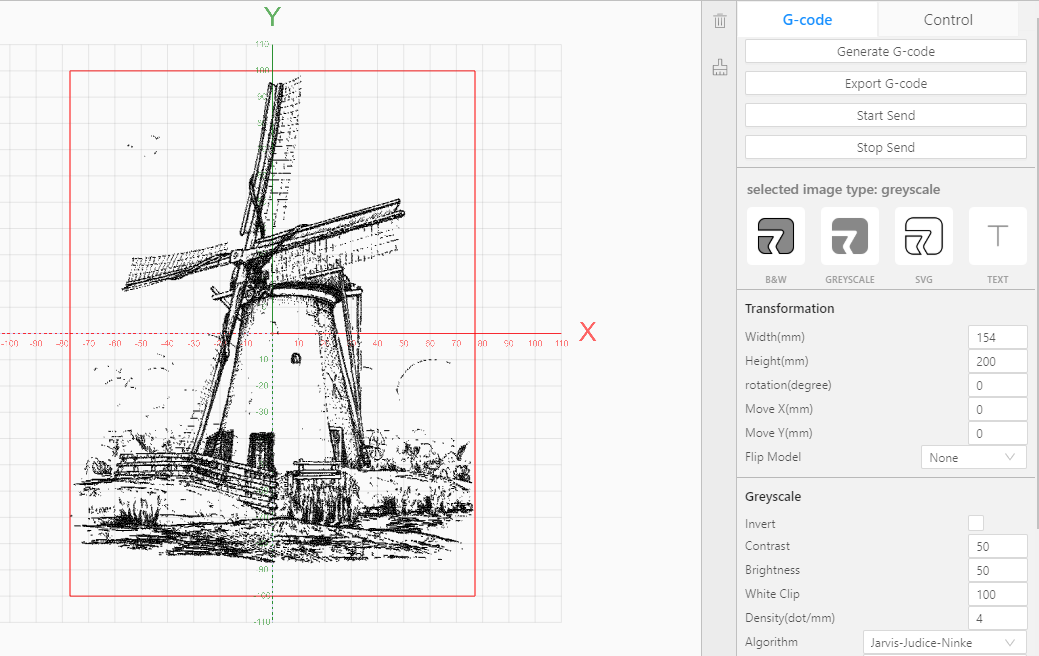
Task: Switch to the G-code tab
Action: [807, 20]
